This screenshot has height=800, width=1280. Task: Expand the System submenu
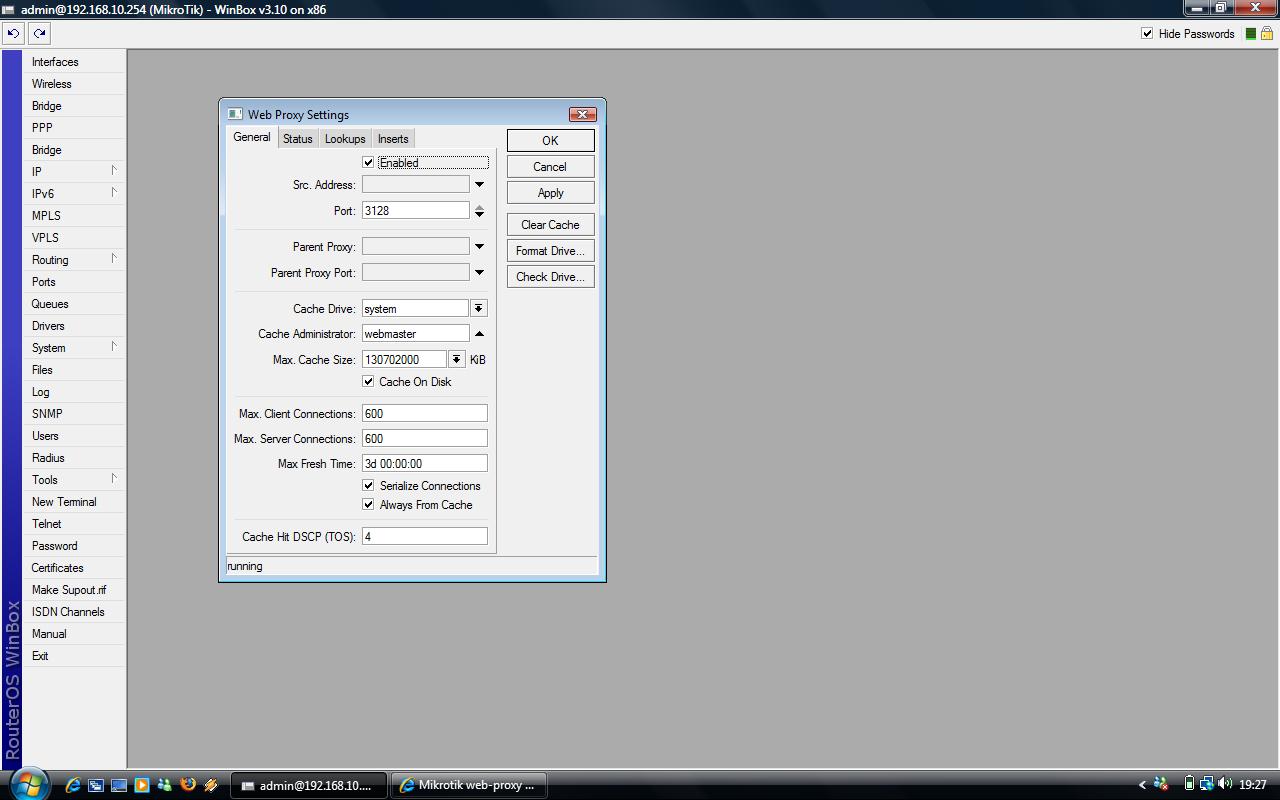[x=114, y=346]
